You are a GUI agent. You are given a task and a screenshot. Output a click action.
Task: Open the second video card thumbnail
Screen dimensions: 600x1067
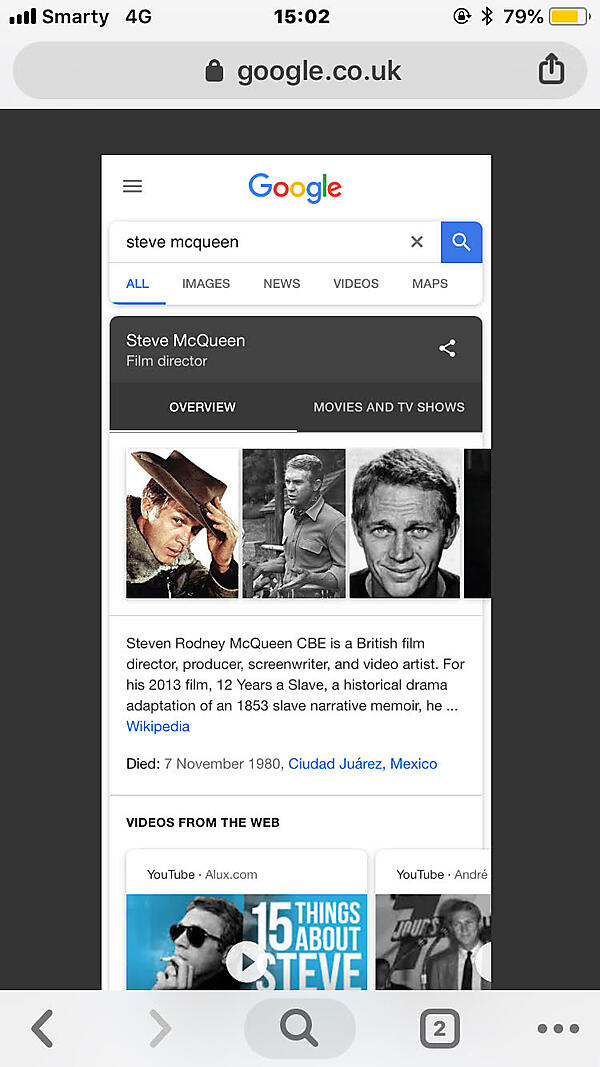(433, 942)
